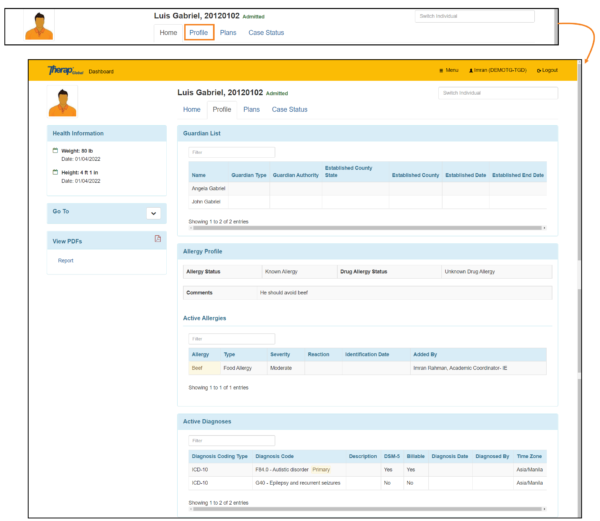
Task: Click the height calendar icon
Action: (x=56, y=171)
